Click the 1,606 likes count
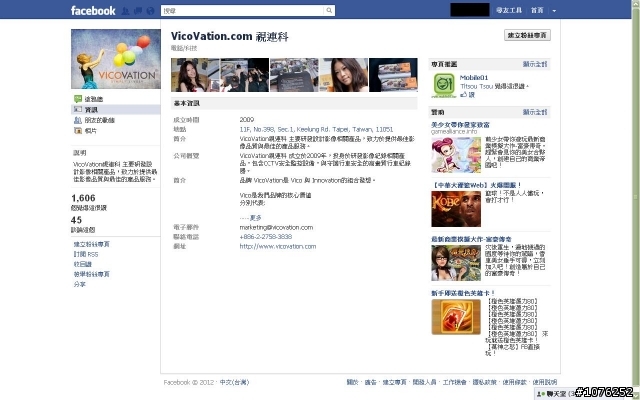 (83, 198)
